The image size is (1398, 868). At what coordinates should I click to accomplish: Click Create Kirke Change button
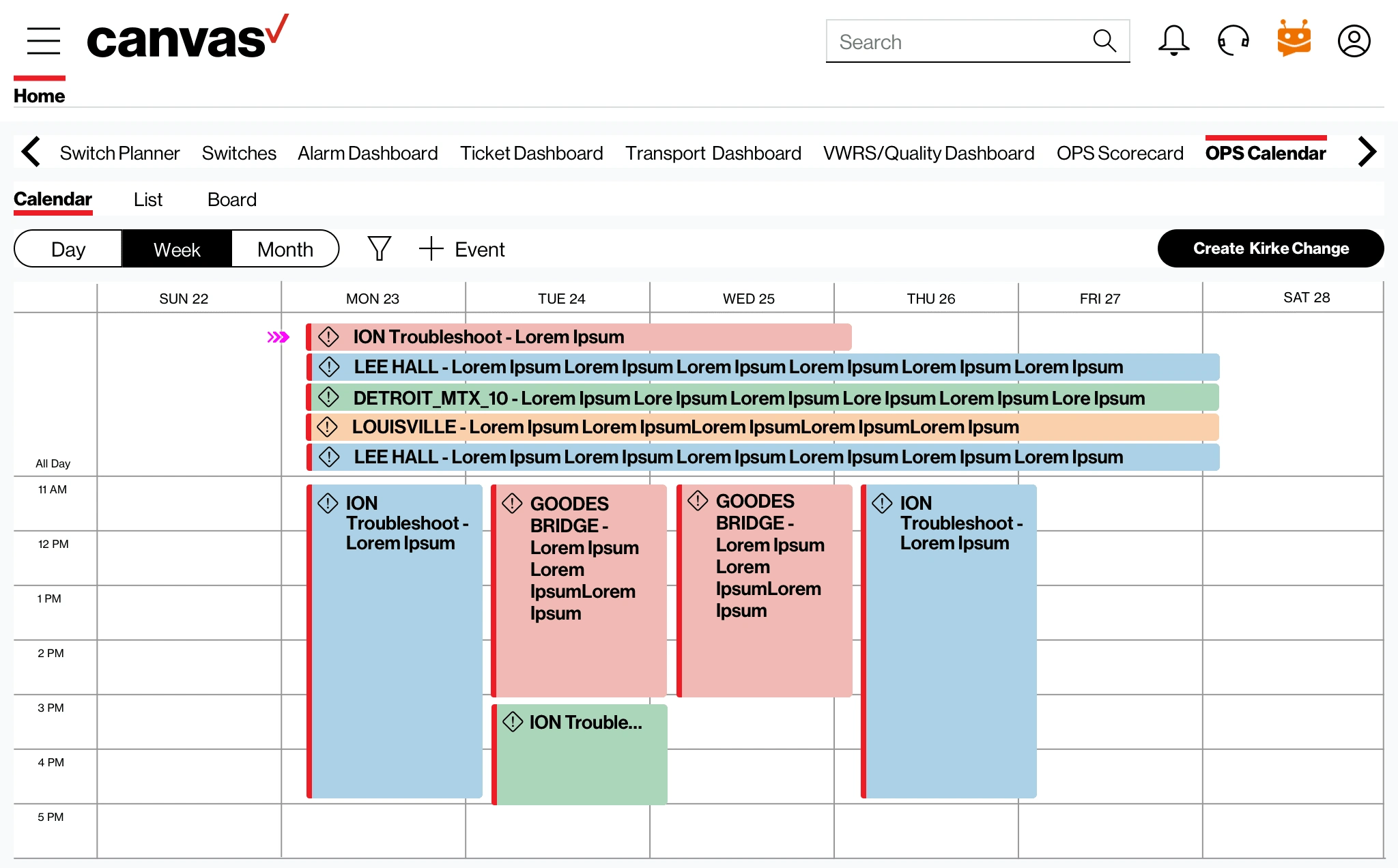pos(1270,249)
